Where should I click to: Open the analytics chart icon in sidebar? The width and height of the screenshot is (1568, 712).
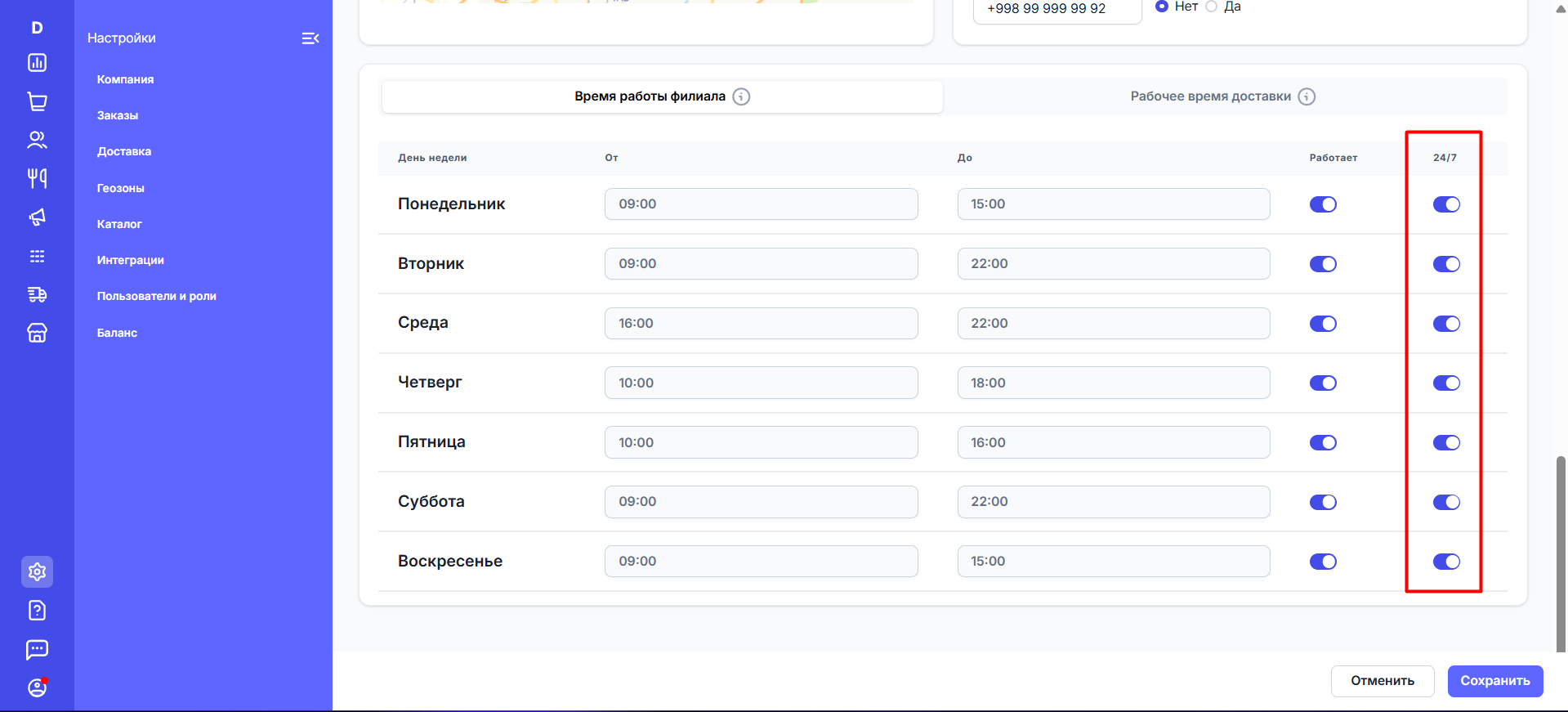coord(37,63)
